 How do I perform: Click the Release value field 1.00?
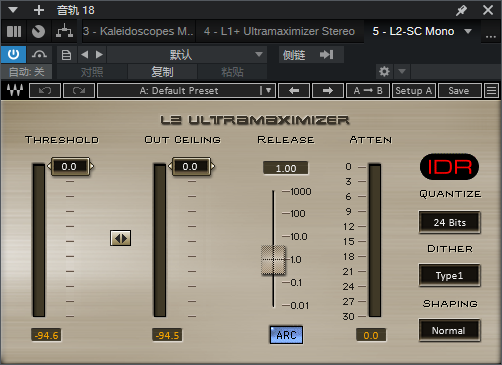[286, 168]
